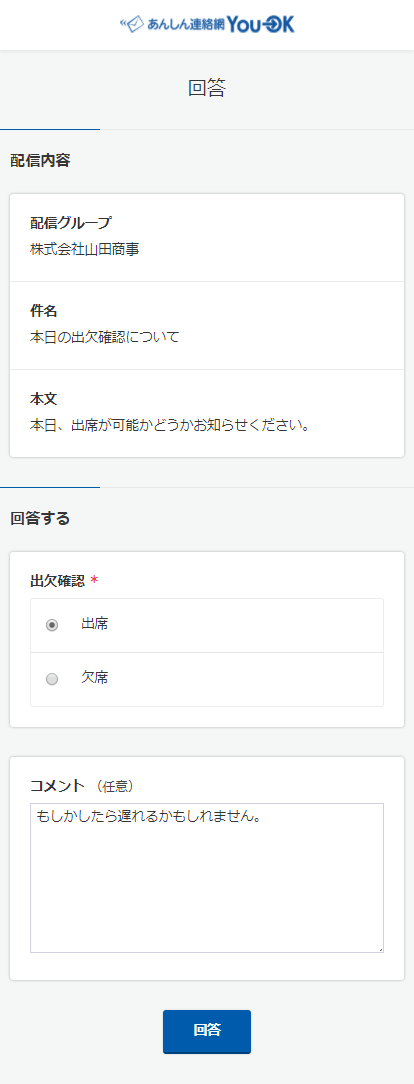Click the 欠席 option label text
414x1084 pixels.
pyautogui.click(x=95, y=679)
